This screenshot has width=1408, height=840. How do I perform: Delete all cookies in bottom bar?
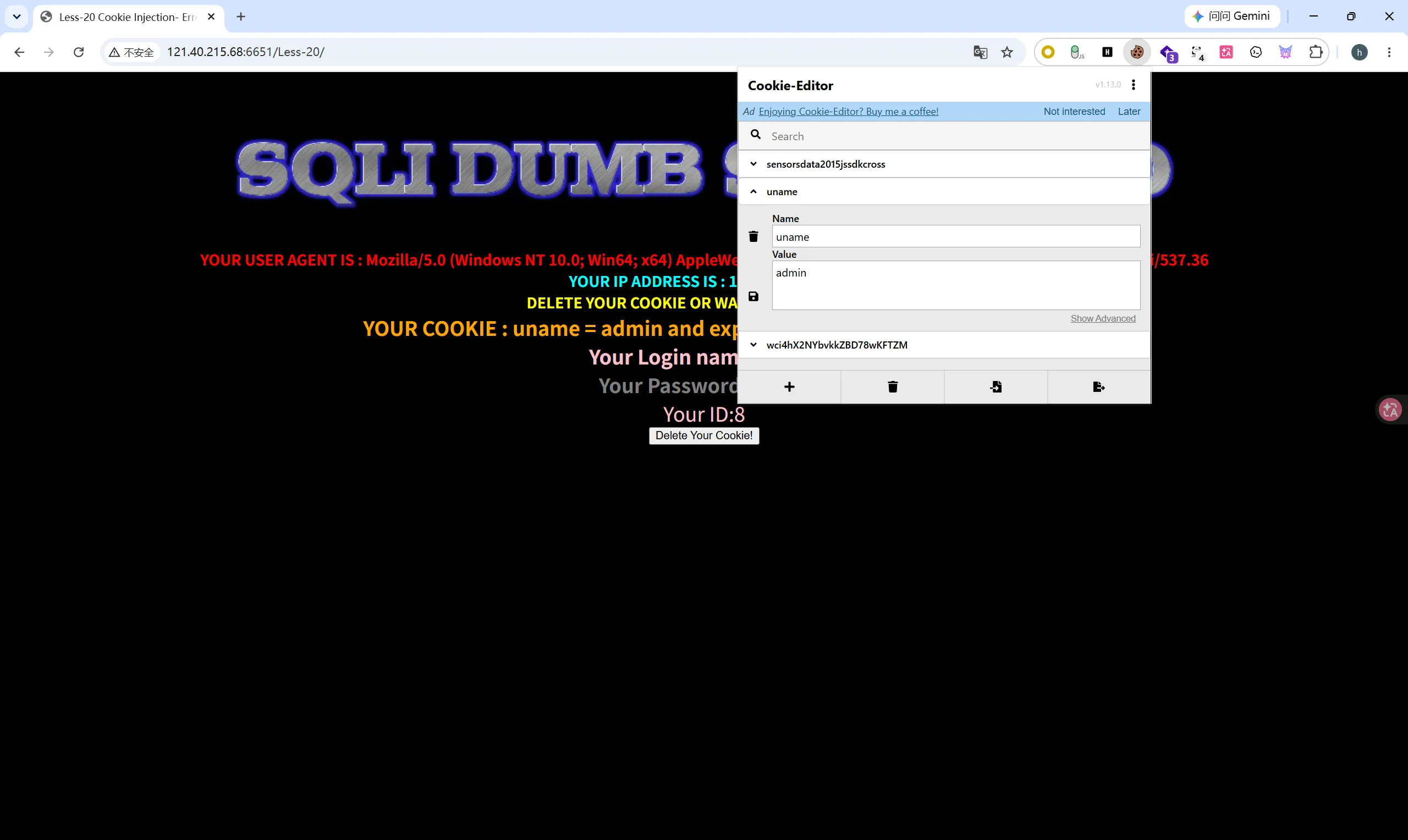point(892,386)
